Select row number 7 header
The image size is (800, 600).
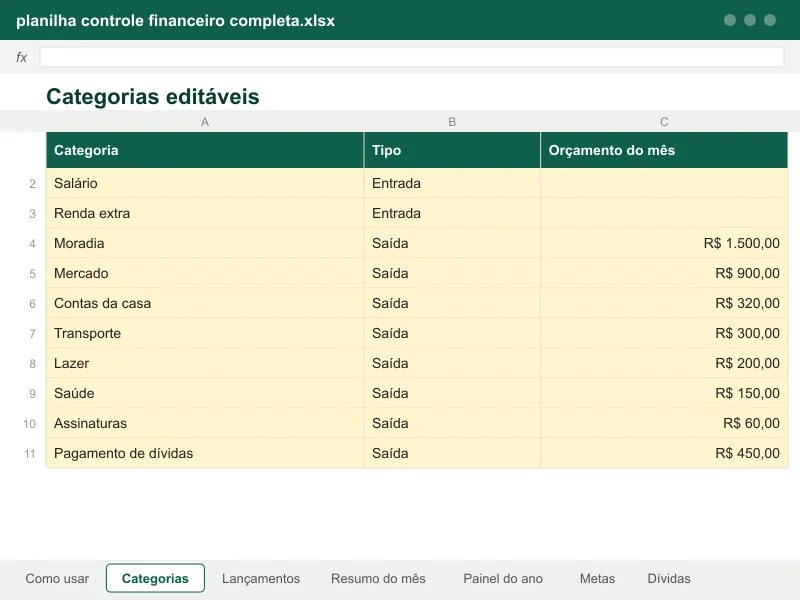[32, 334]
